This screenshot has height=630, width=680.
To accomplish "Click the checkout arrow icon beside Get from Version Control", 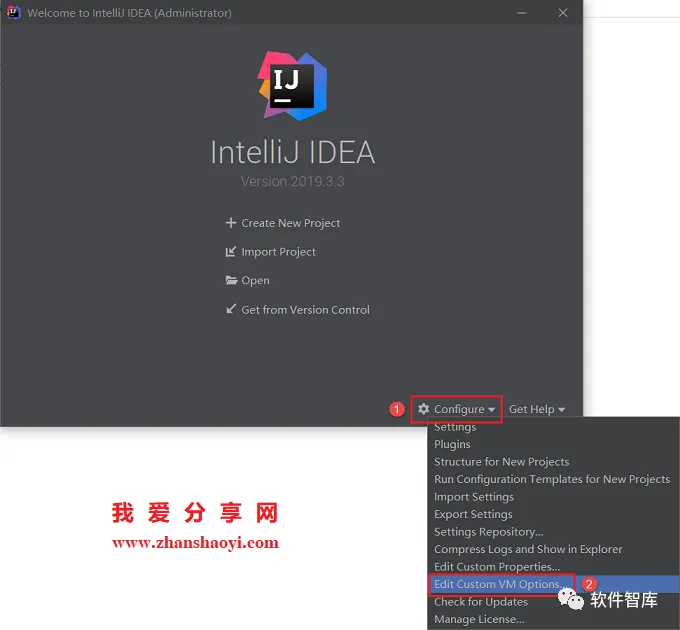I will coord(231,309).
